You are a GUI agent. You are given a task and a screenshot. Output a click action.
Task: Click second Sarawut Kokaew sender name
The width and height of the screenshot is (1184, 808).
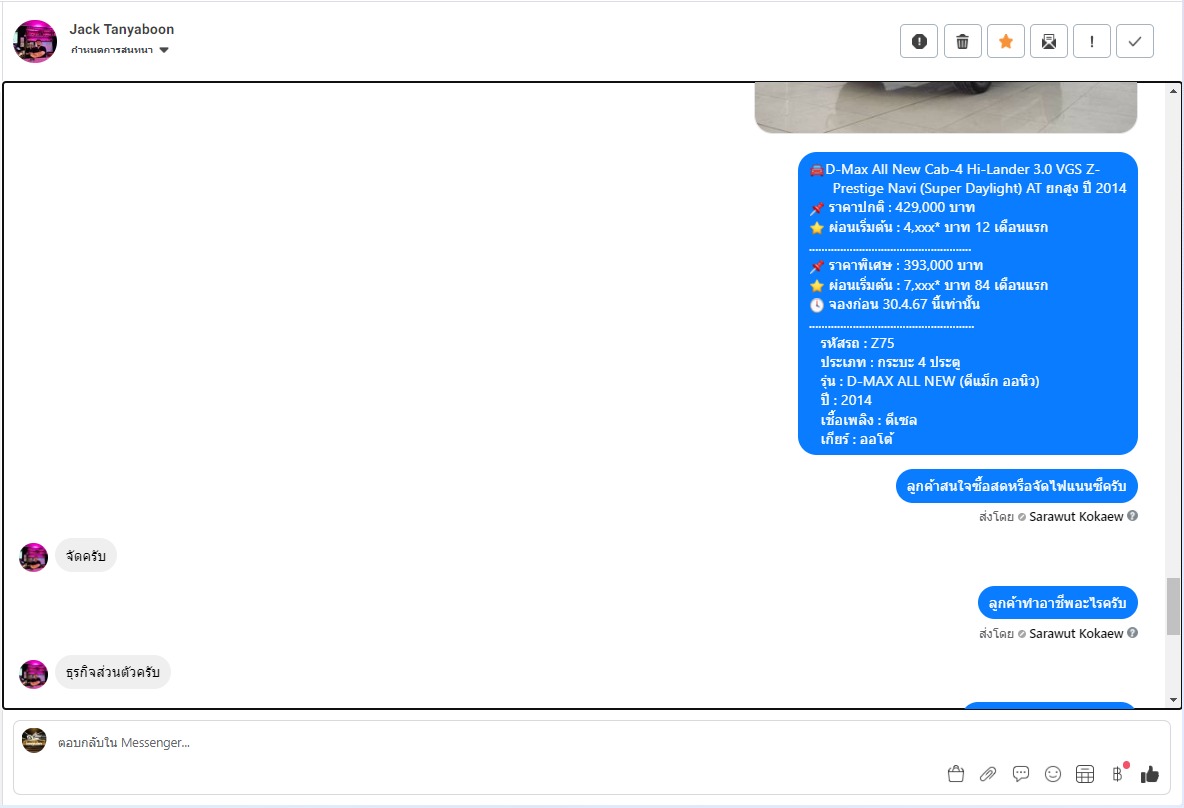(x=1076, y=634)
